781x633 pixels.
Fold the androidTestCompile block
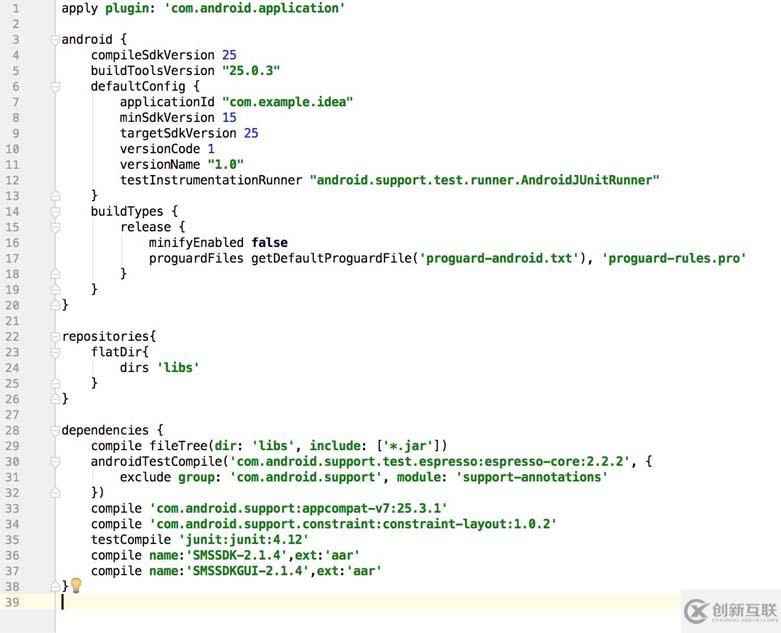coord(55,462)
